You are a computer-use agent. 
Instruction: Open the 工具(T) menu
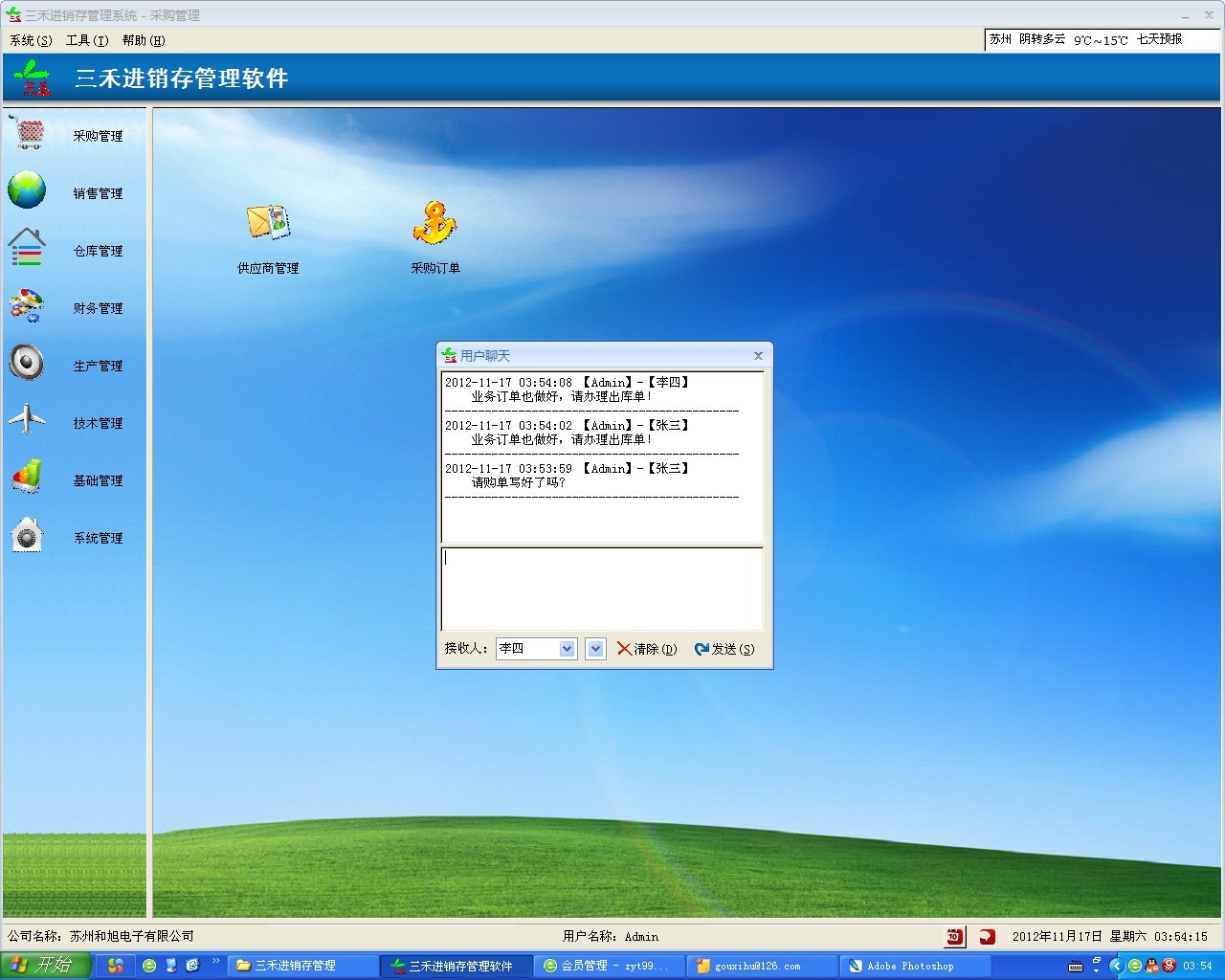point(87,40)
